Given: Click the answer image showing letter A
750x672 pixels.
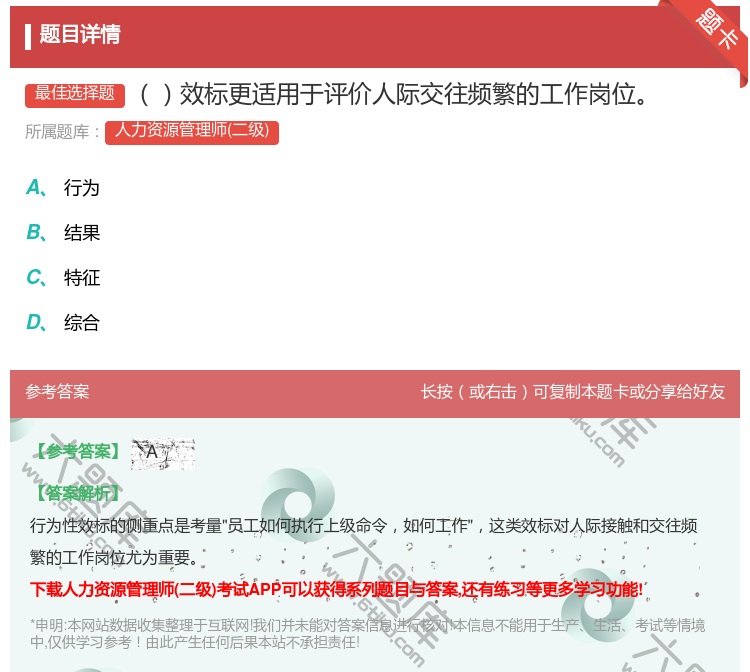Looking at the screenshot, I should [x=163, y=452].
